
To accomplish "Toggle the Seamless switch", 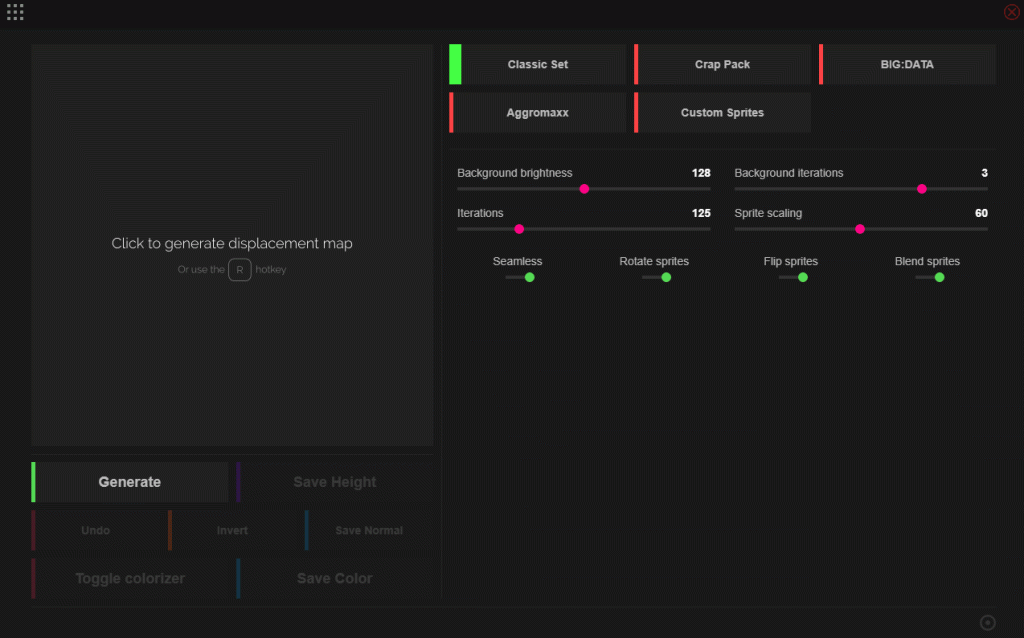I will pyautogui.click(x=520, y=277).
